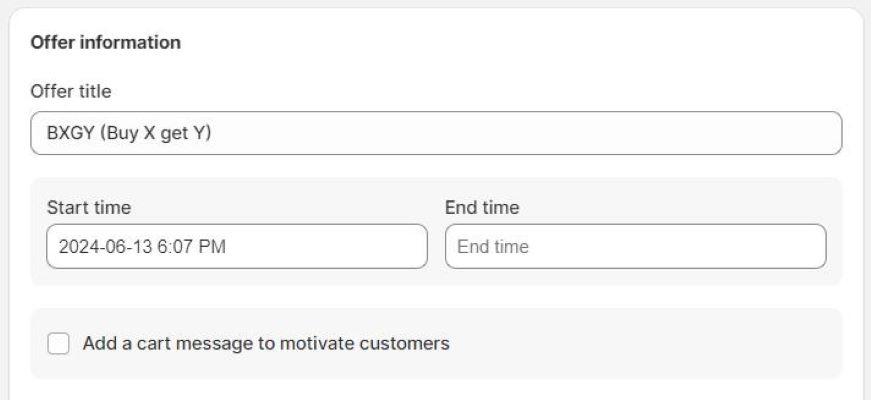
Task: Select the empty End time field
Action: coord(635,246)
